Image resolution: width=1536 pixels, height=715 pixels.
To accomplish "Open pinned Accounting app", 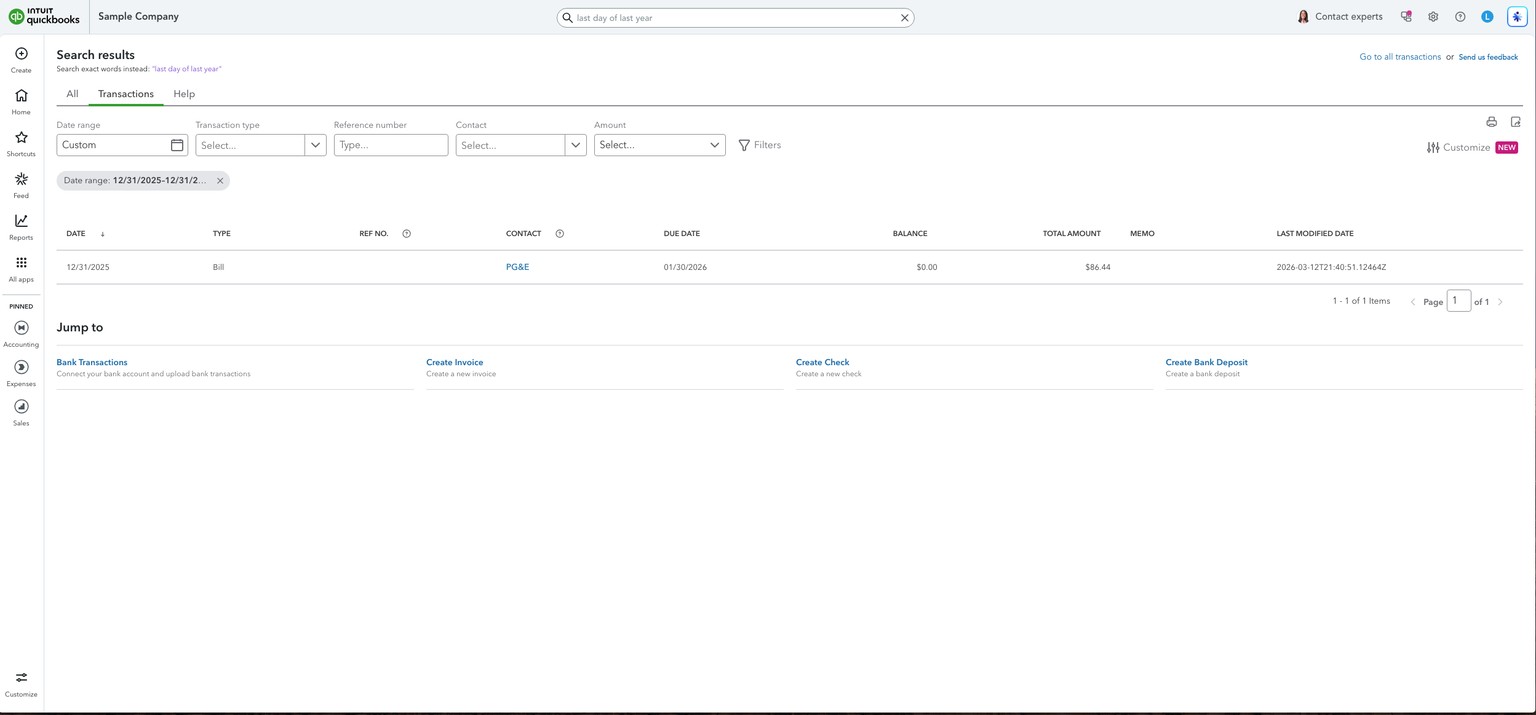I will tap(21, 334).
